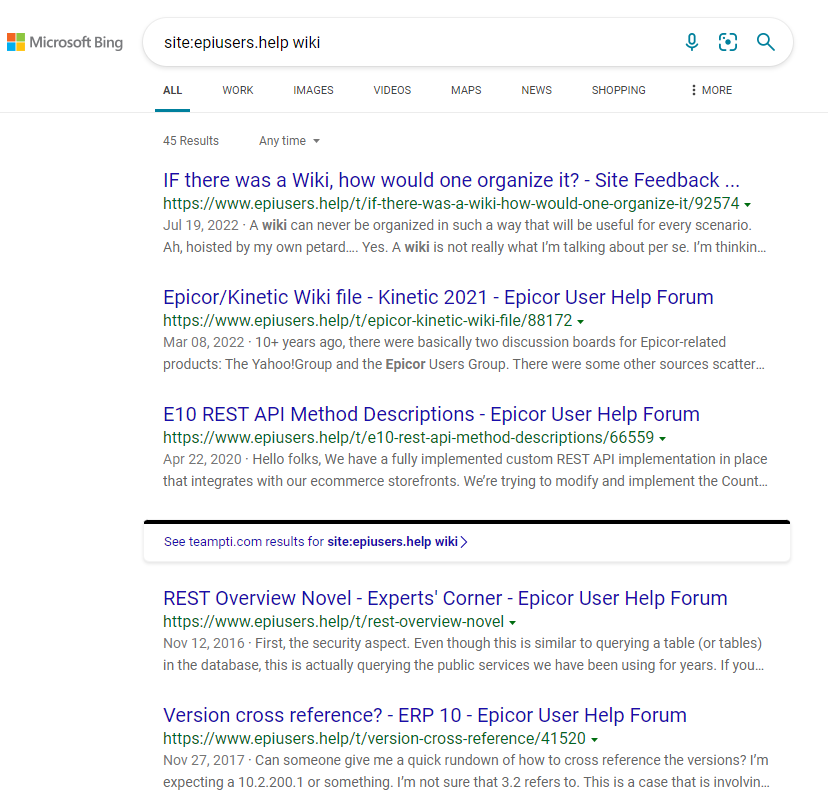Click the 'Jul 19, 2022' snippet text

point(201,225)
